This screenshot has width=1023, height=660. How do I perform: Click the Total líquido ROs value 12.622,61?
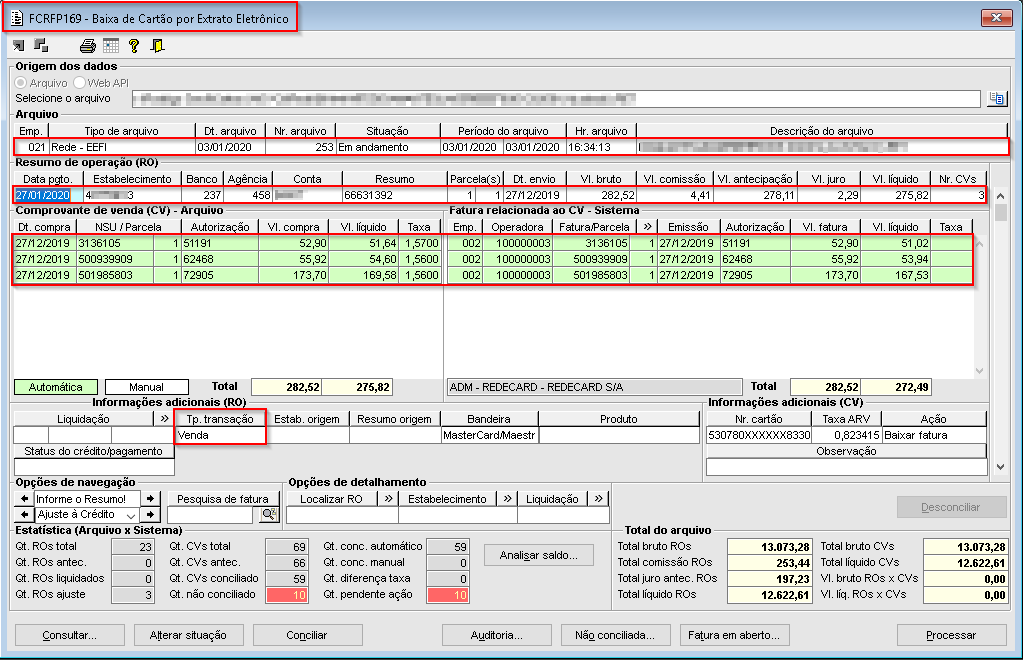(769, 595)
